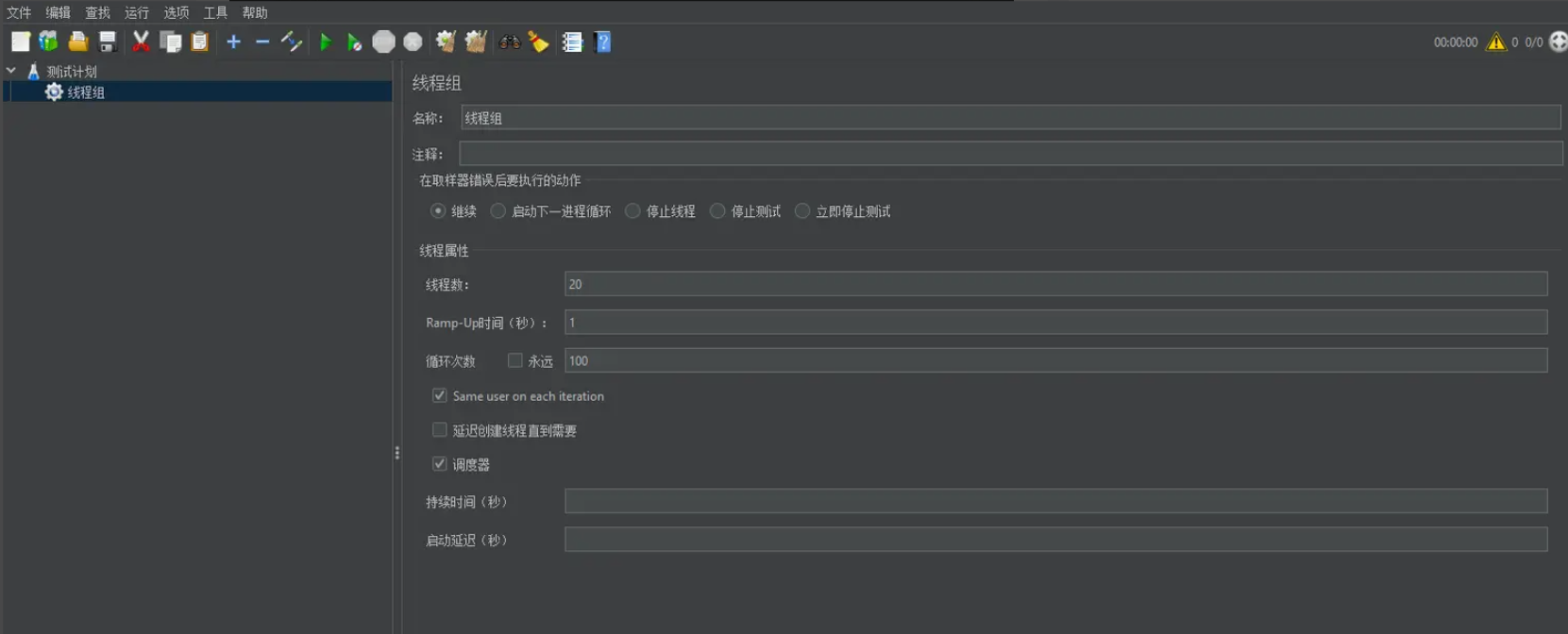1568x634 pixels.
Task: Click the Ramp-Up时间 field showing 1
Action: pos(1055,322)
